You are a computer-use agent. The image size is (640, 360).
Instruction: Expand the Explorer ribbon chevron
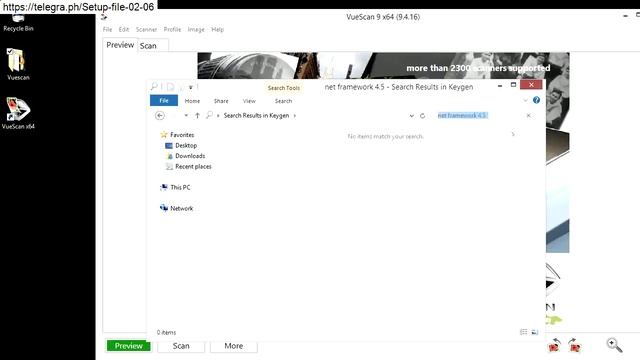point(525,100)
